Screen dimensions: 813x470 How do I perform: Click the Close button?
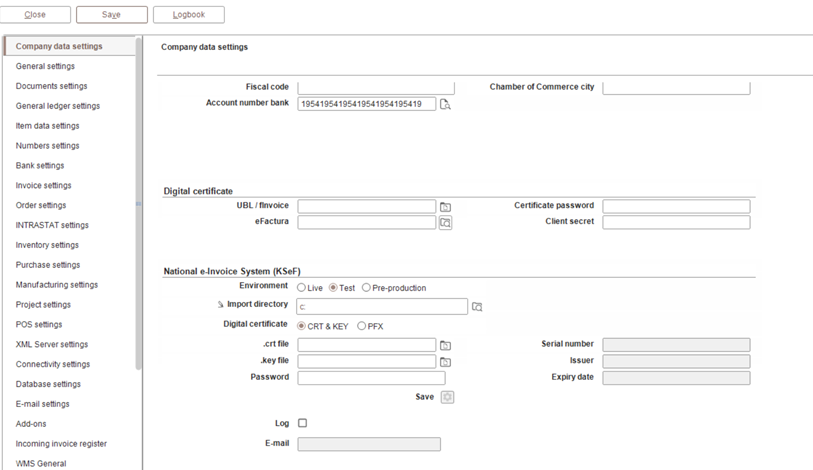[x=36, y=15]
